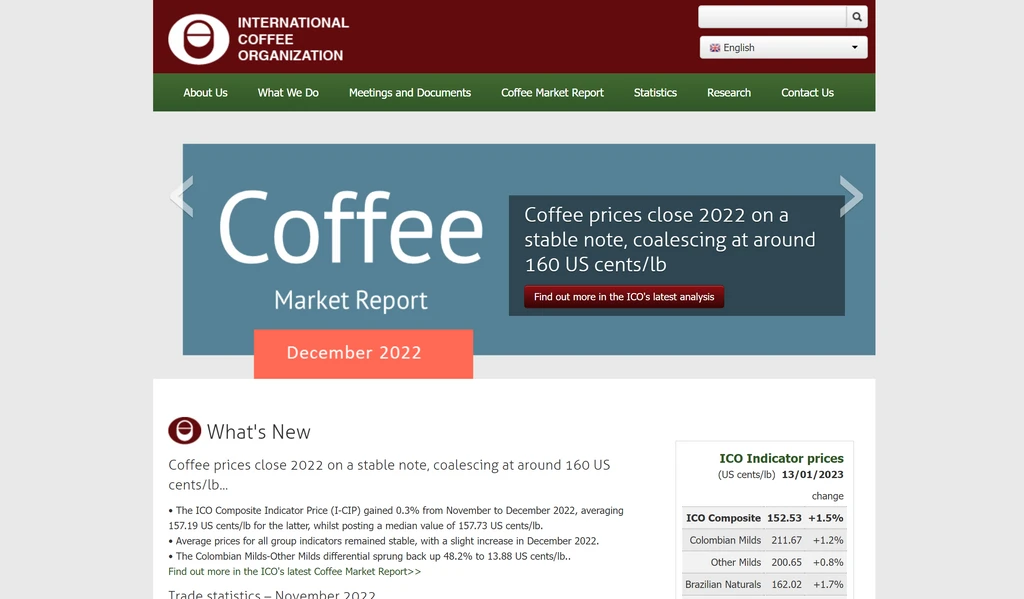
Task: Open the What We Do menu
Action: point(288,93)
